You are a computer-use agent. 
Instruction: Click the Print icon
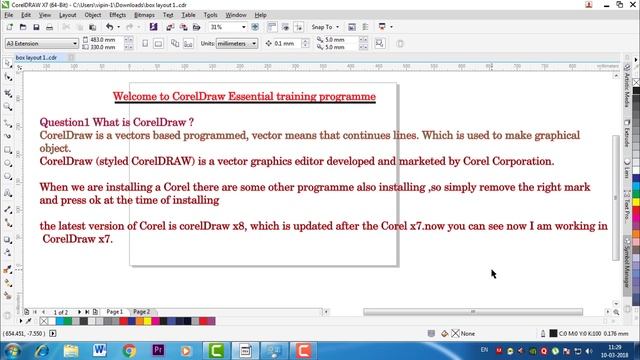click(49, 27)
